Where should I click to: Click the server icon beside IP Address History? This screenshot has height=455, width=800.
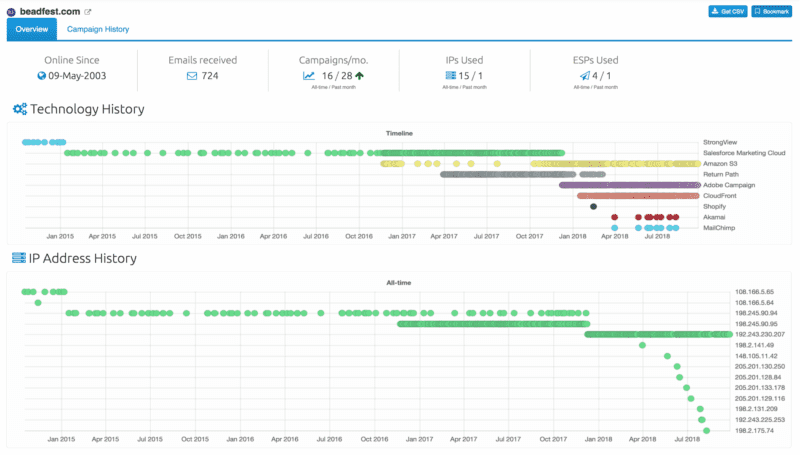18,258
